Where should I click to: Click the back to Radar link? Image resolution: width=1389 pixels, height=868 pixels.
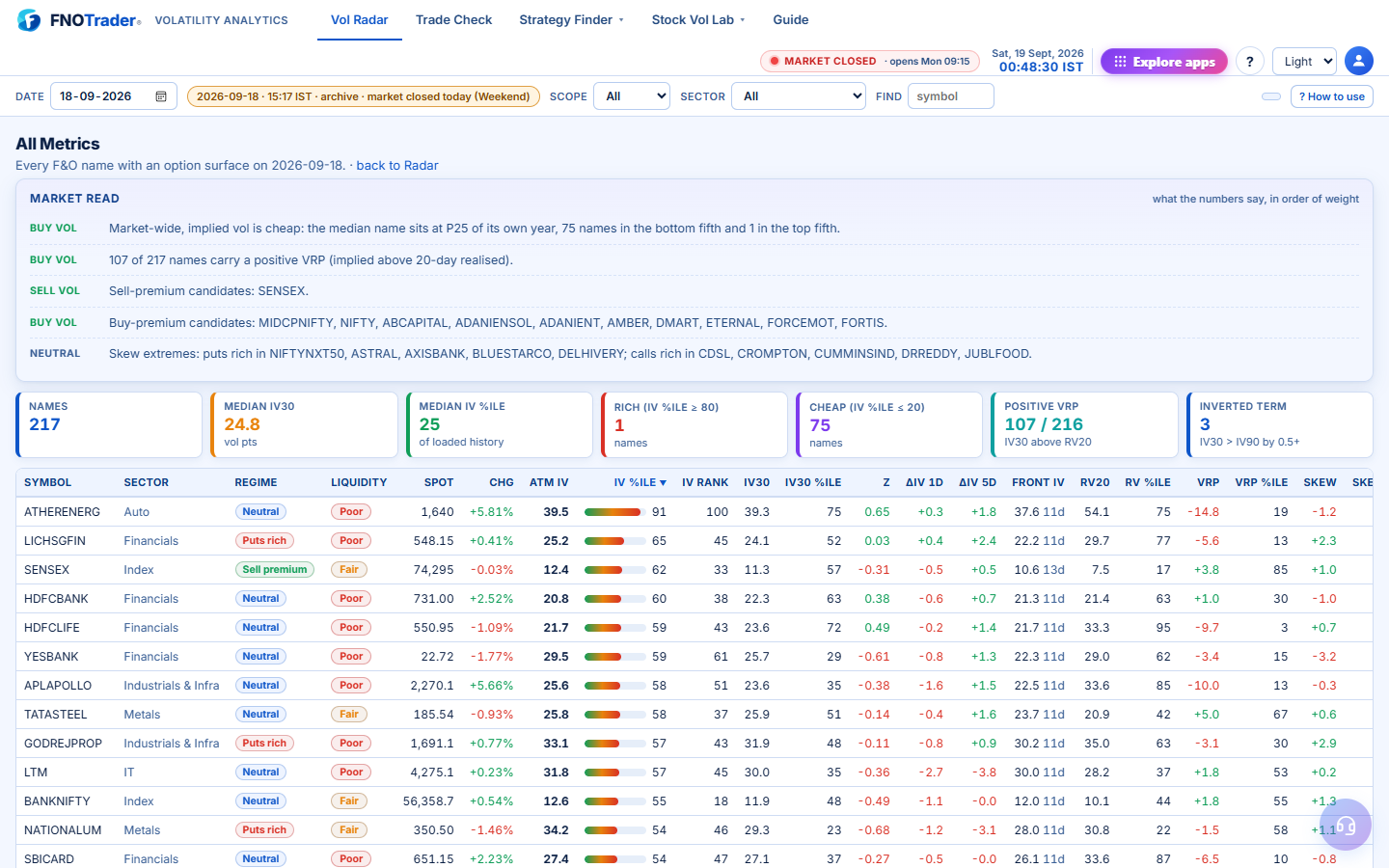pos(397,165)
